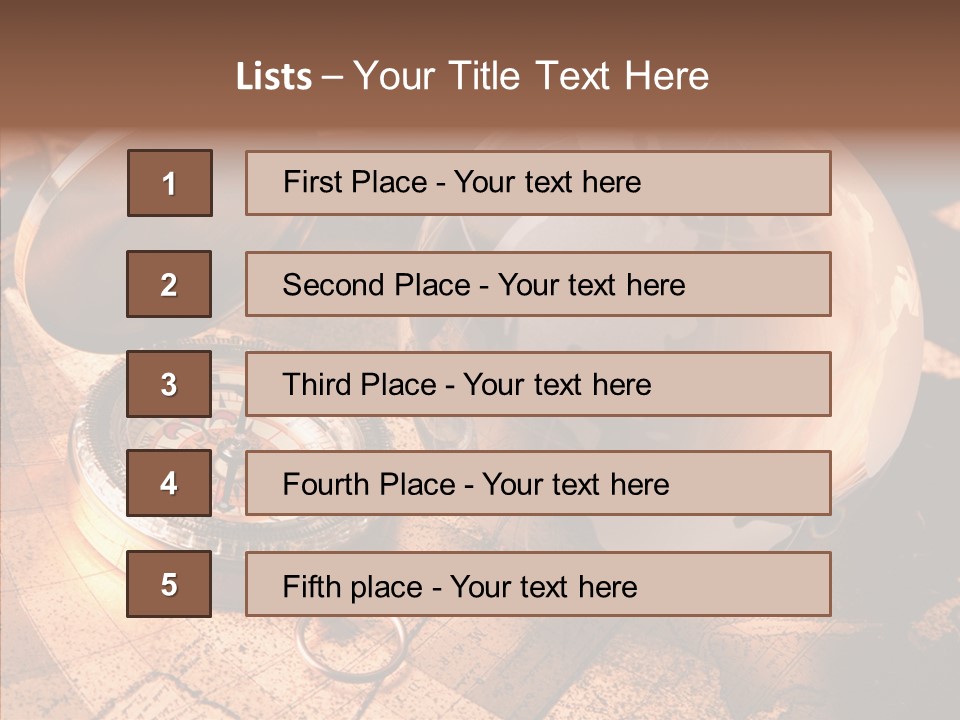
Task: Select the Fifth place text box
Action: click(x=538, y=584)
